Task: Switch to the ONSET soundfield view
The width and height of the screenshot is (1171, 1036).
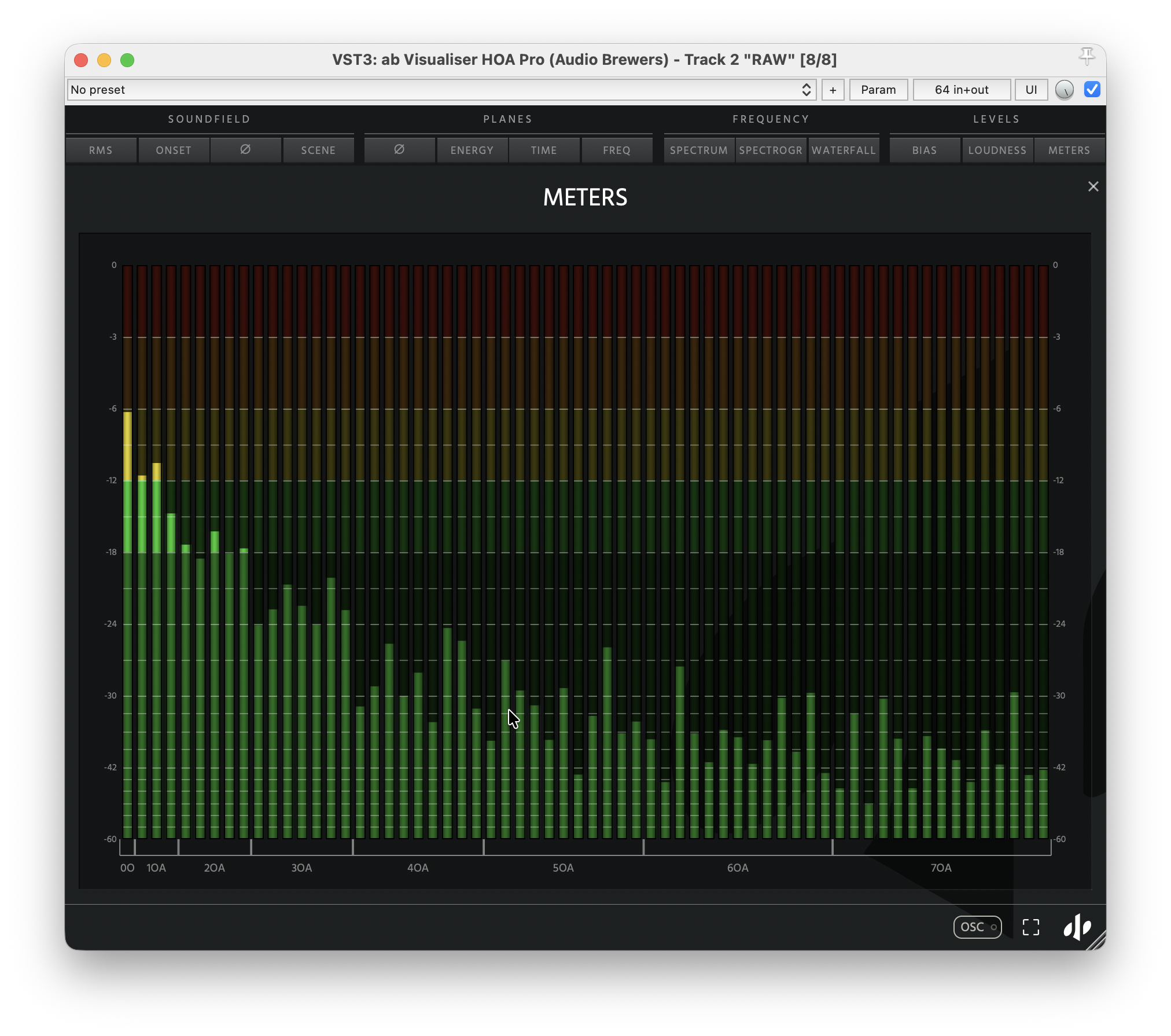Action: pyautogui.click(x=174, y=150)
